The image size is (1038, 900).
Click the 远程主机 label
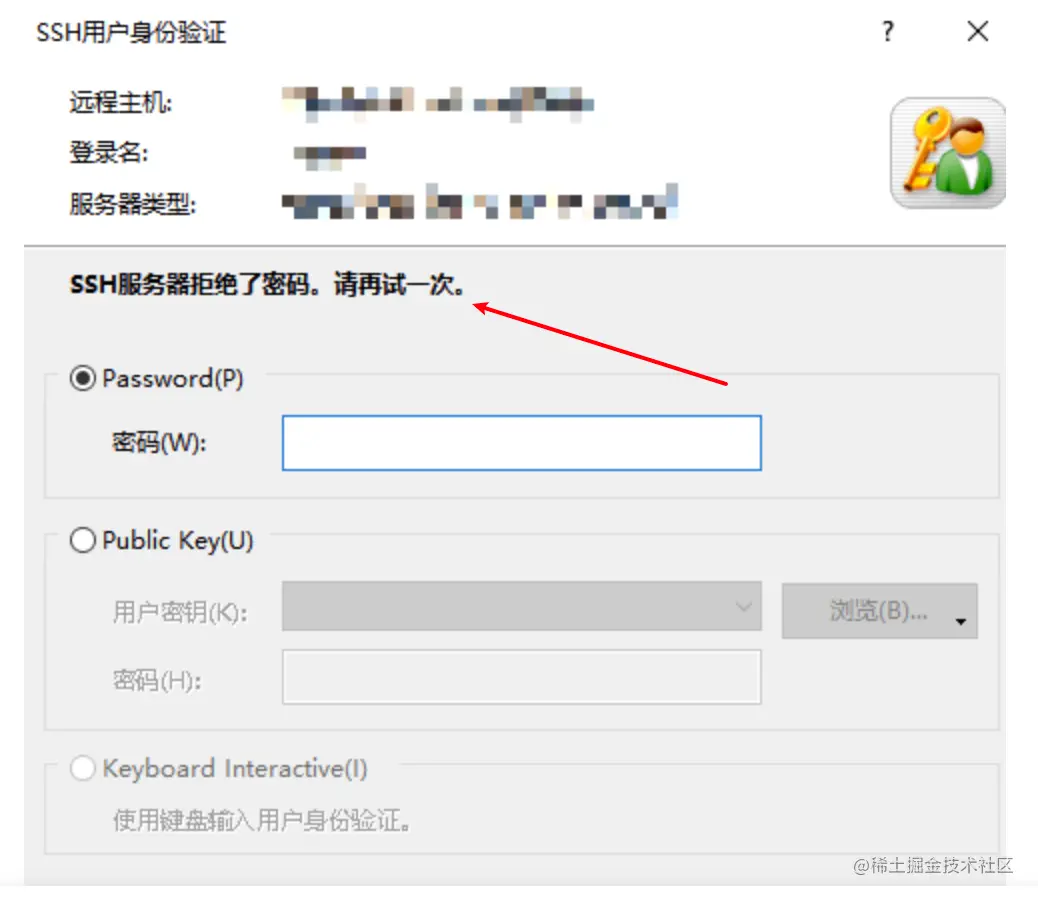121,103
